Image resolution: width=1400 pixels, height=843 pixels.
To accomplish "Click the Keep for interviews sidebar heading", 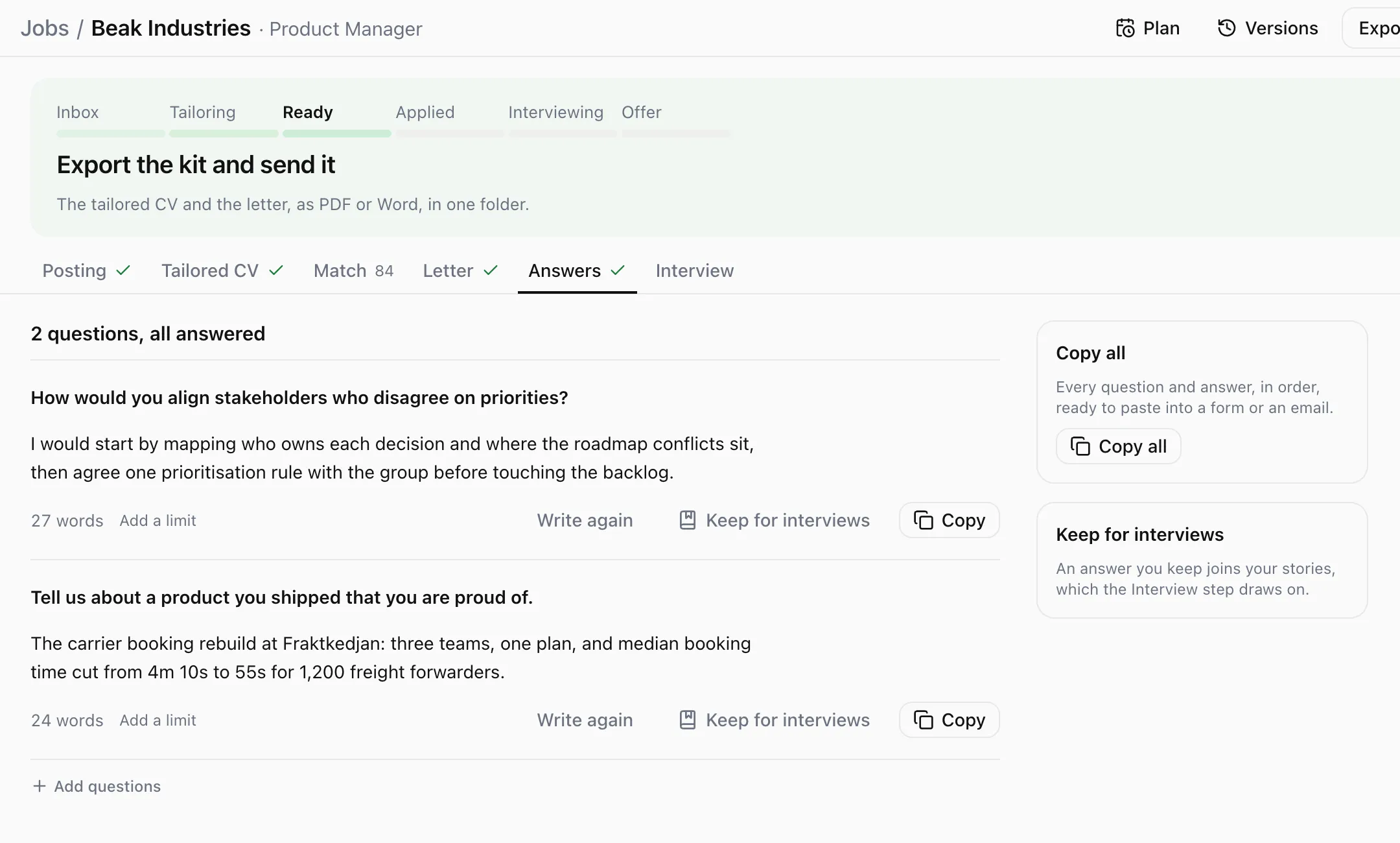I will click(x=1139, y=534).
